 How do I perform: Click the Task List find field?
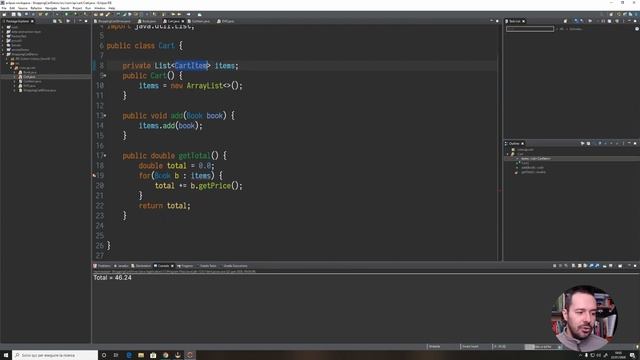coord(530,29)
